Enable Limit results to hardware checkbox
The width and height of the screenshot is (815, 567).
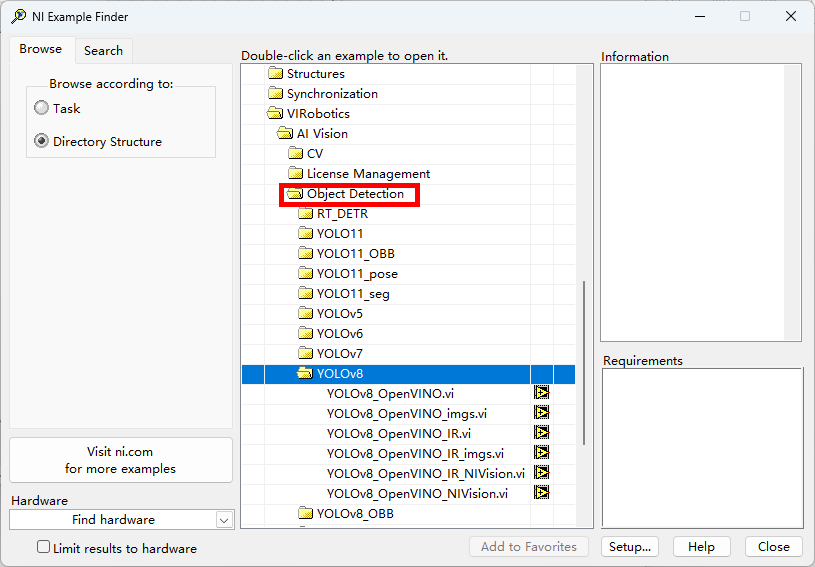coord(43,547)
